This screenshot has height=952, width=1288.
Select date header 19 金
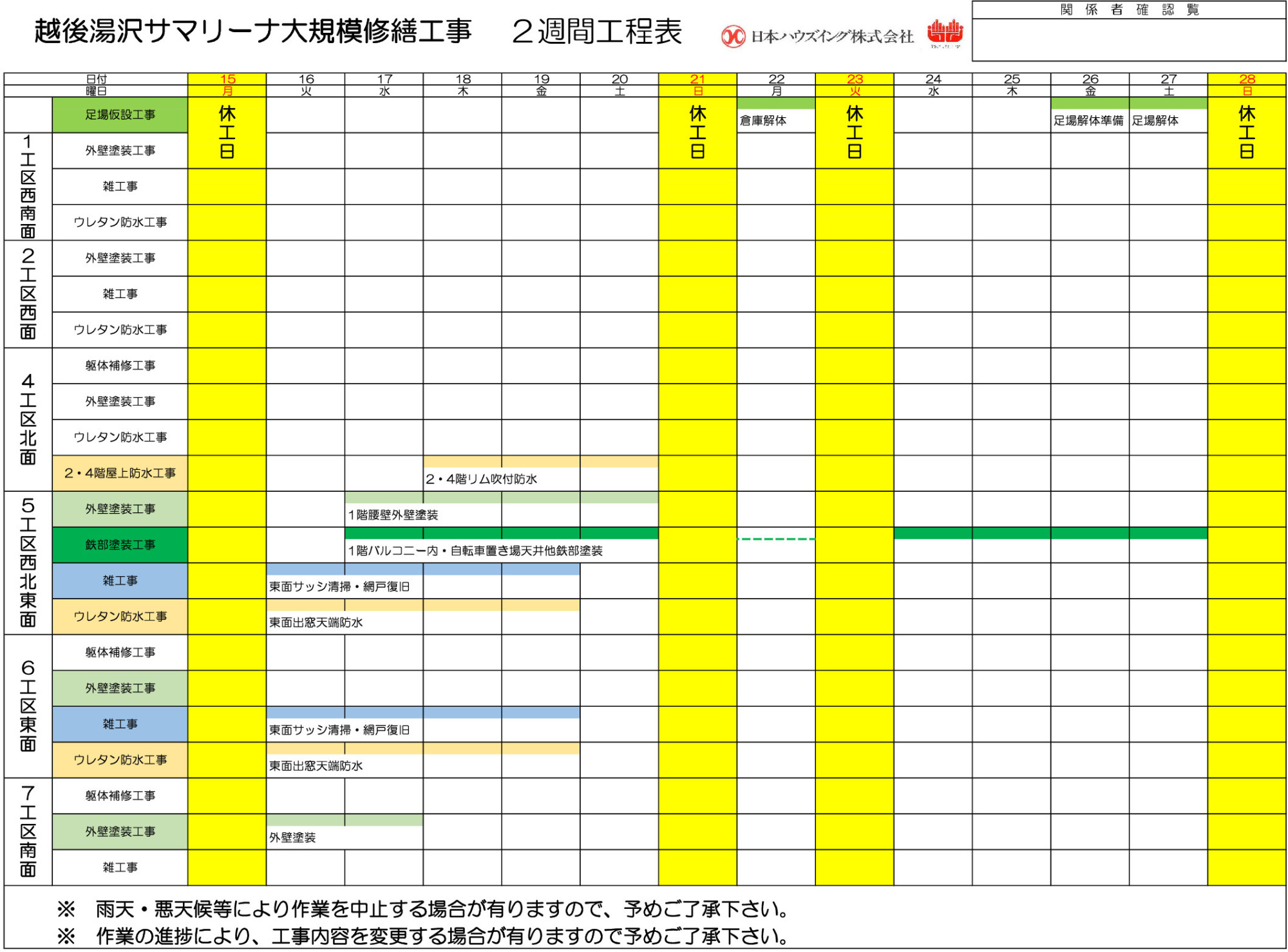coord(541,85)
